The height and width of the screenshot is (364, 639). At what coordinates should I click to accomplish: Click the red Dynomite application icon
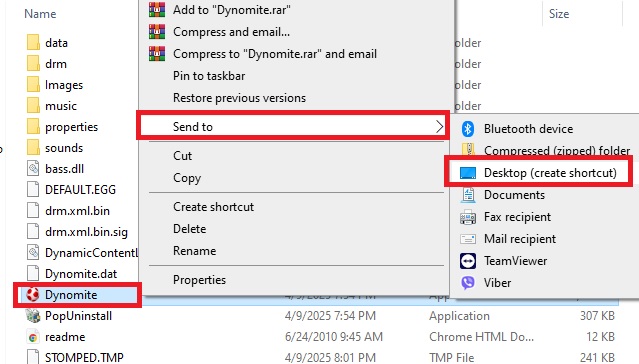[33, 294]
